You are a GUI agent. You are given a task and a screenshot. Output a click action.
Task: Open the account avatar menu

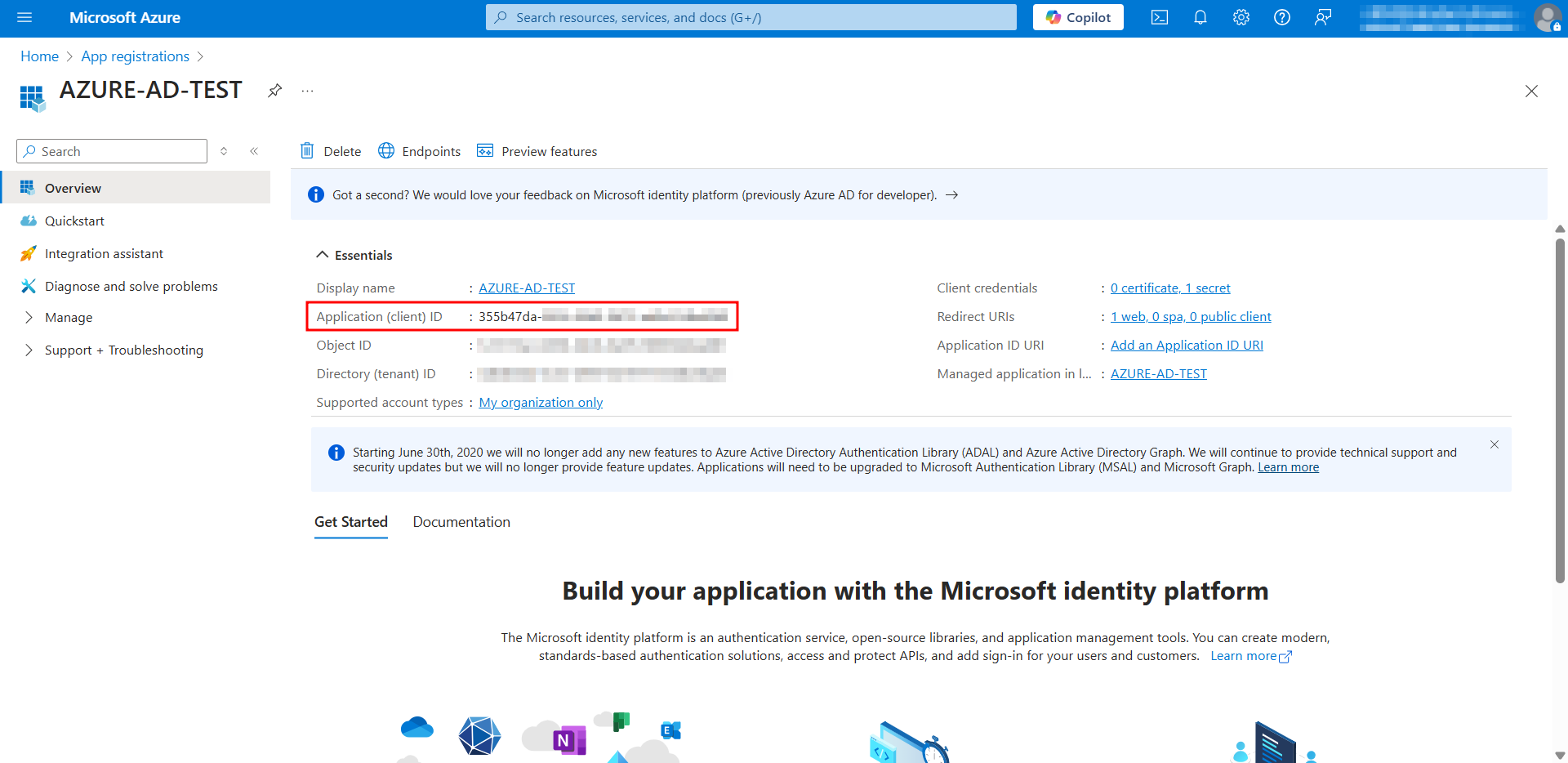point(1548,17)
